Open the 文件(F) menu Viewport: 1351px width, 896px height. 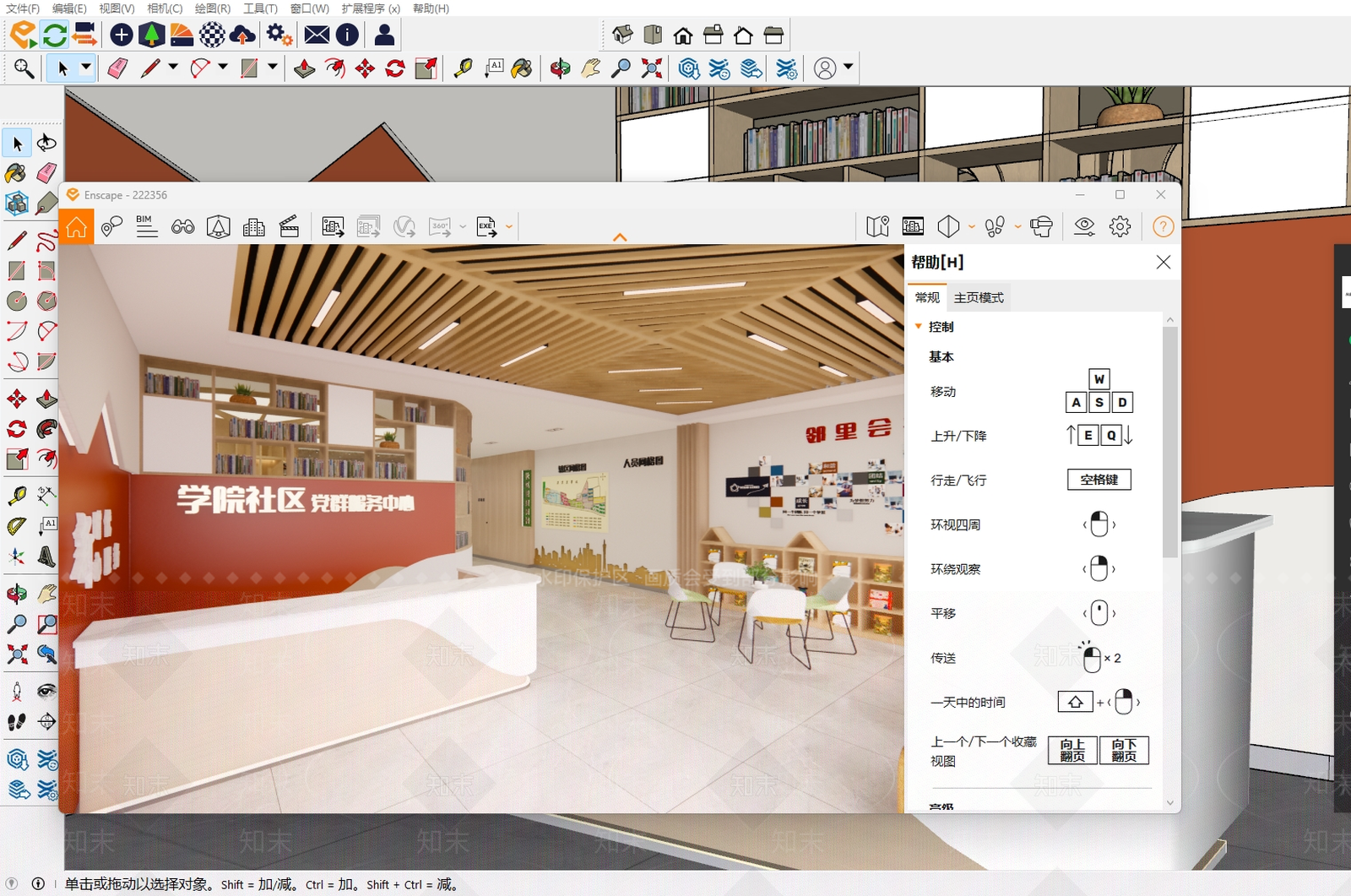click(x=23, y=8)
